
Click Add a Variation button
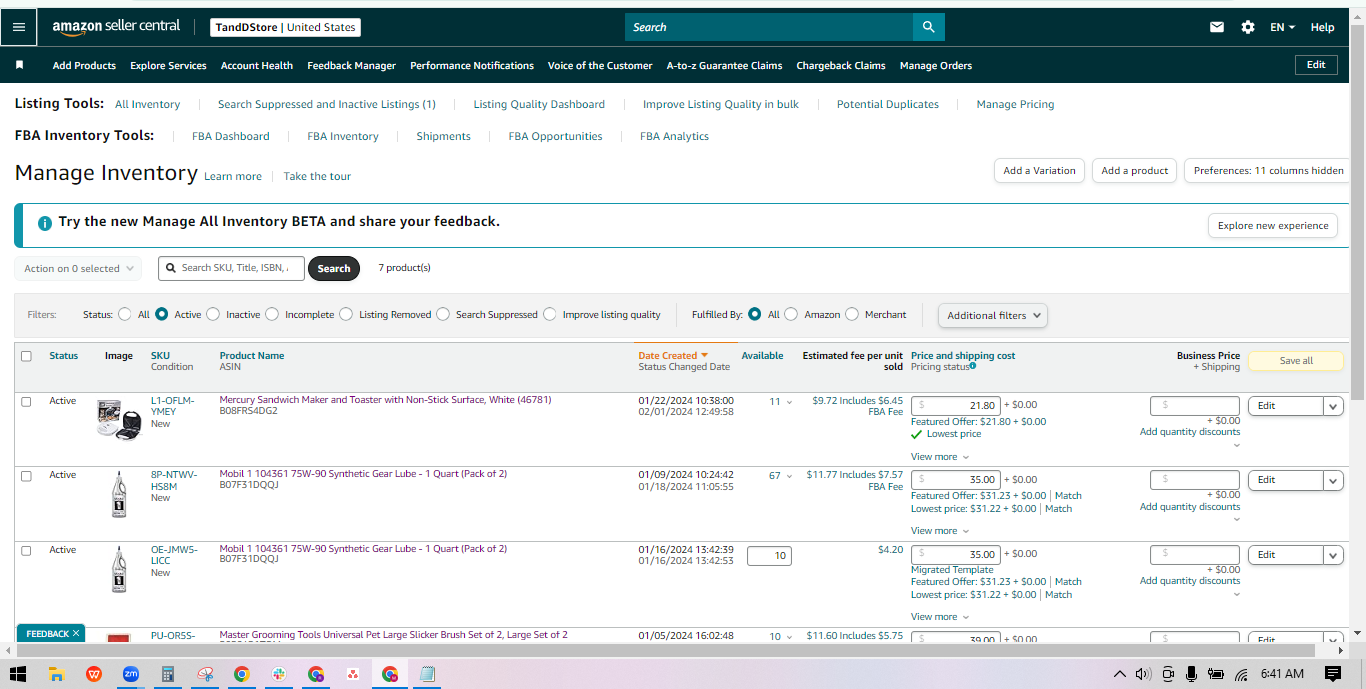click(x=1040, y=170)
